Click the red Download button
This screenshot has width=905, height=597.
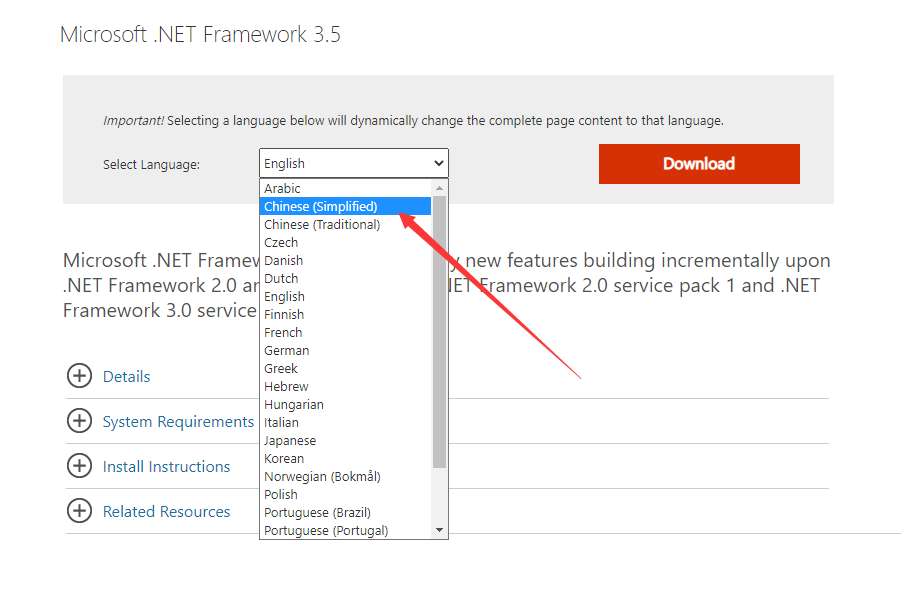coord(699,164)
